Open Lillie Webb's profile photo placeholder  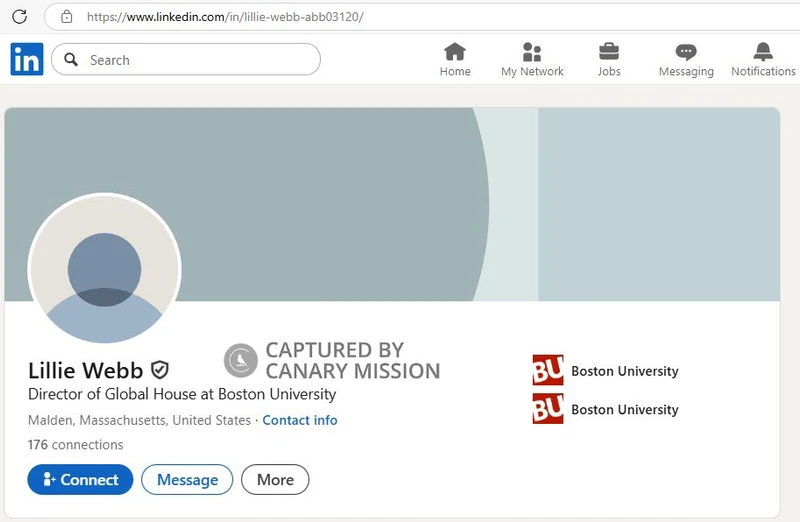tap(105, 268)
